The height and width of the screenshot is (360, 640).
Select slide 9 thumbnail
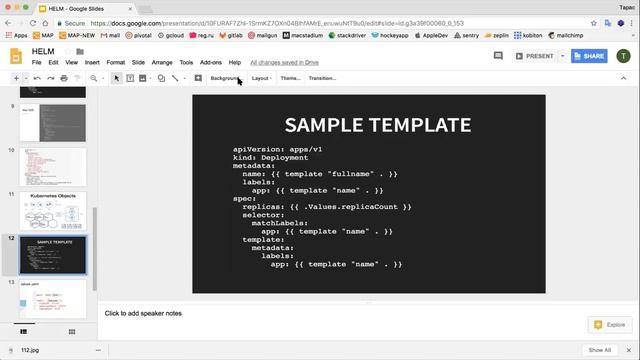53,123
